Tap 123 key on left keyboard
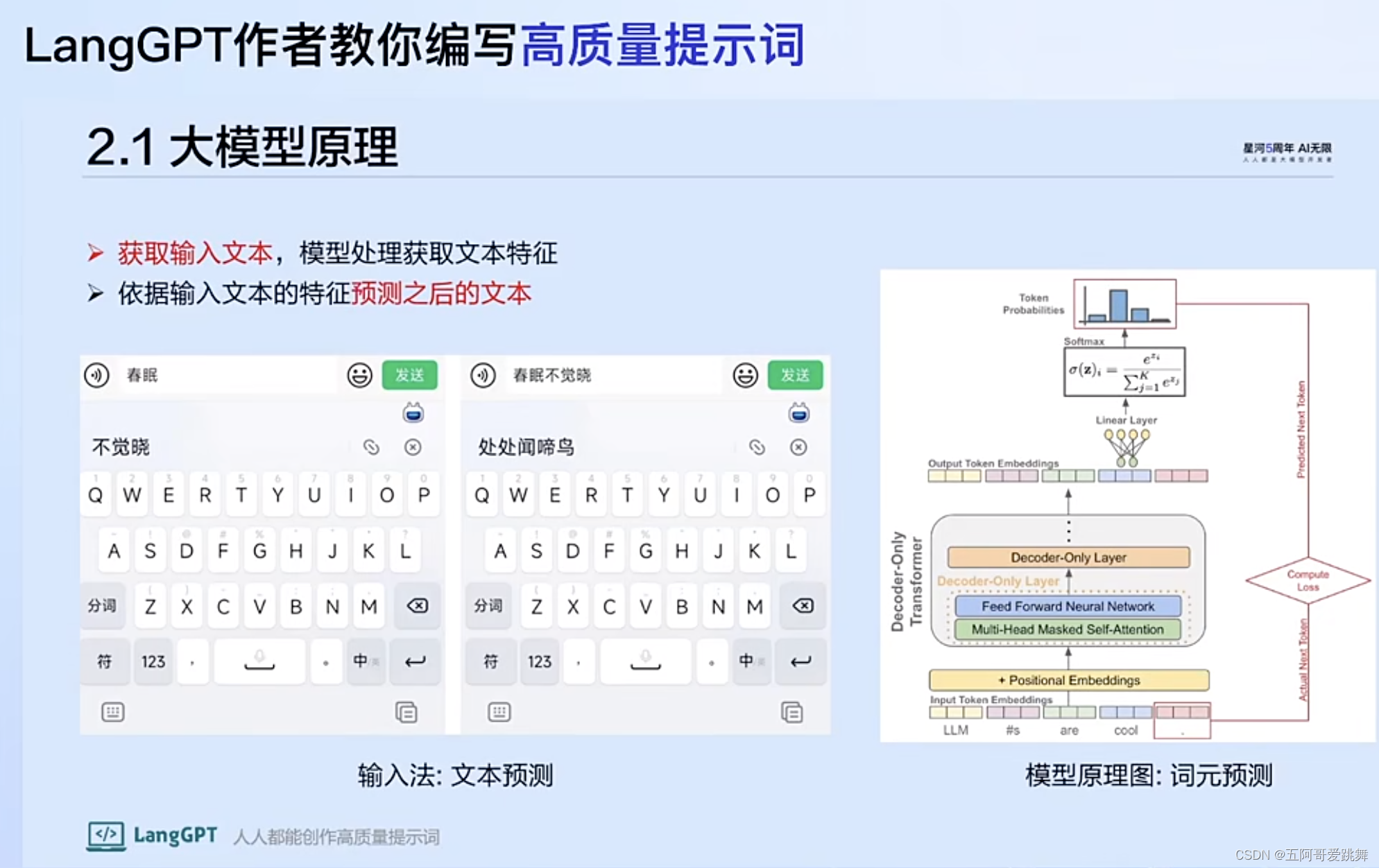 point(153,661)
